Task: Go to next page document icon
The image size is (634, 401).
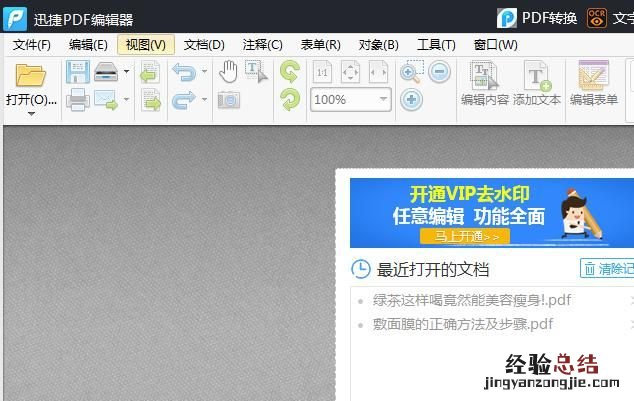Action: click(x=151, y=100)
